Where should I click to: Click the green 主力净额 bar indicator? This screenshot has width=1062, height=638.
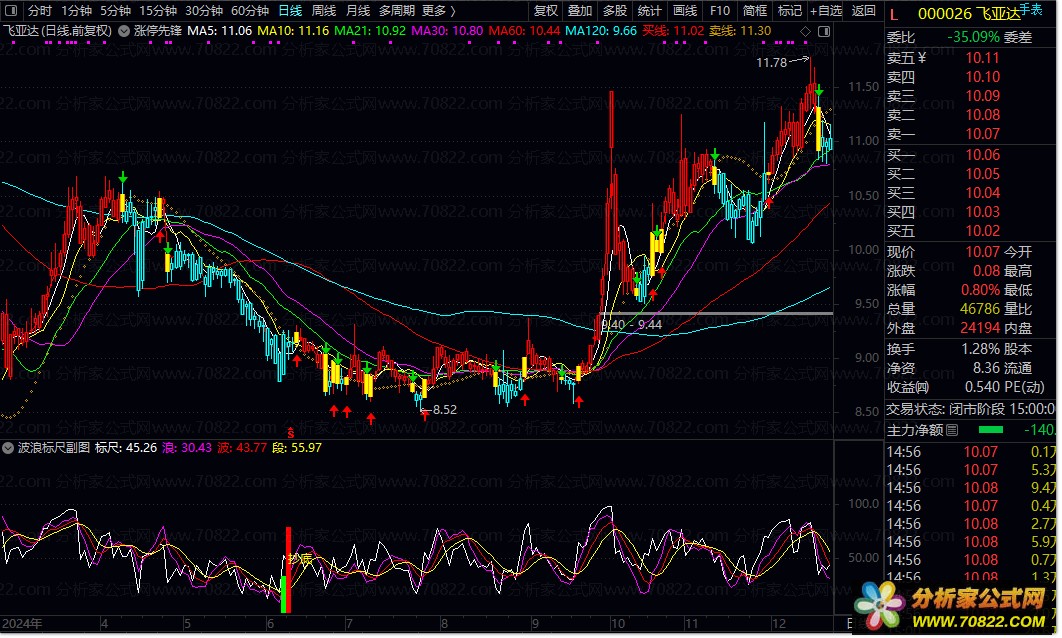point(991,429)
